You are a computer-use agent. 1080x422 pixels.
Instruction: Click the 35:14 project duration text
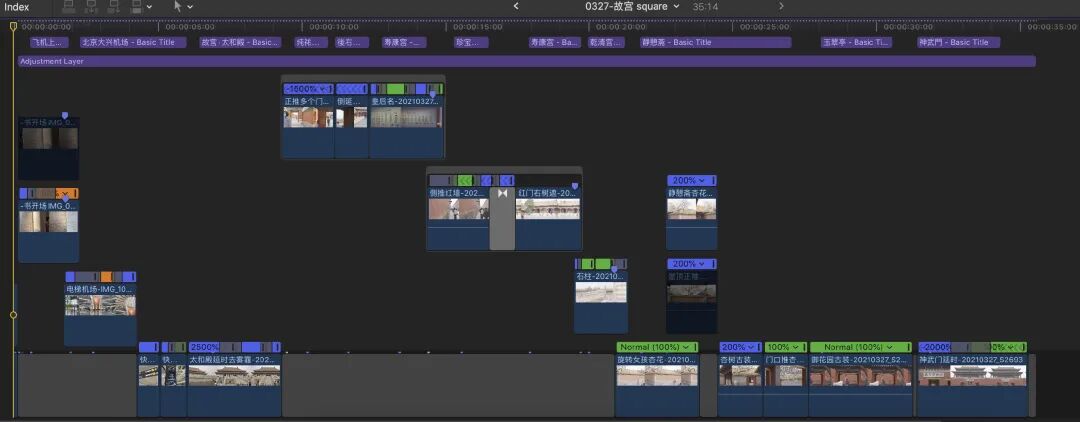(703, 6)
